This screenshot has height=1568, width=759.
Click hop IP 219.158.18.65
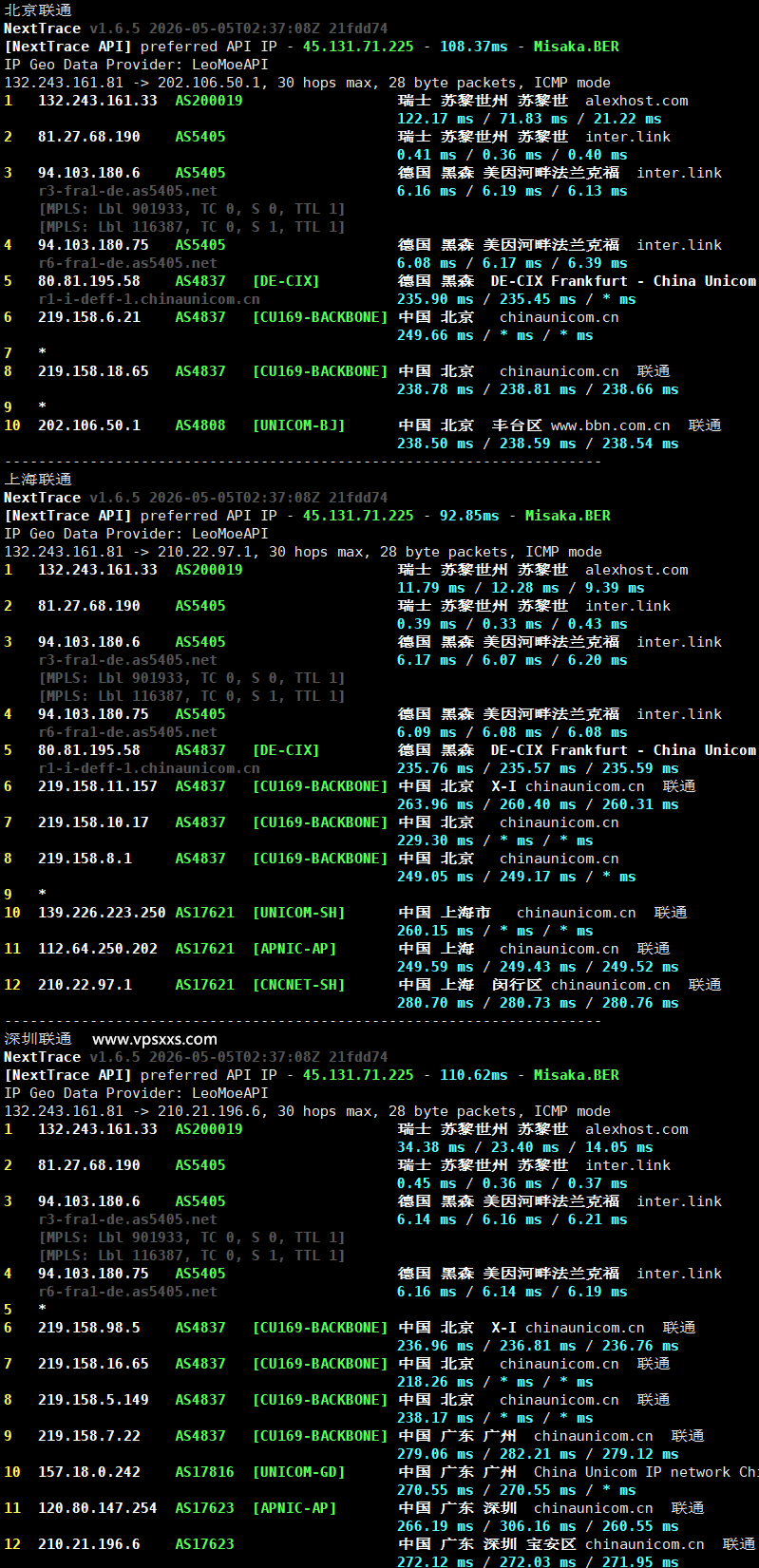[93, 371]
